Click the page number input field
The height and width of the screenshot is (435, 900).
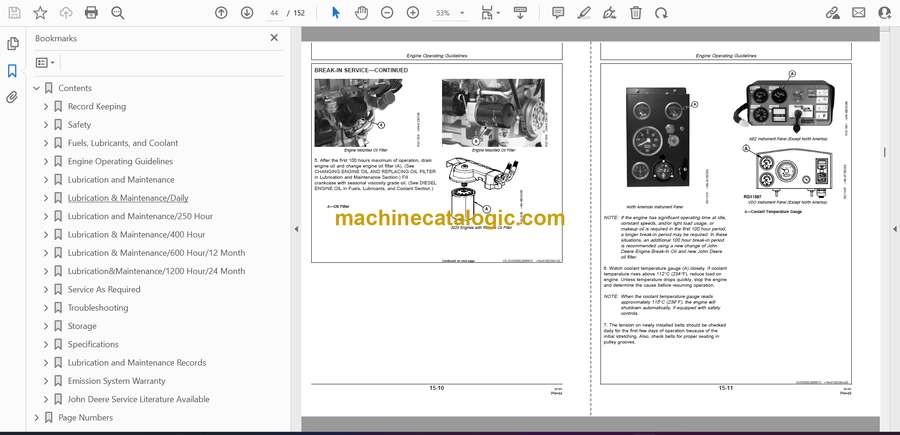coord(274,13)
